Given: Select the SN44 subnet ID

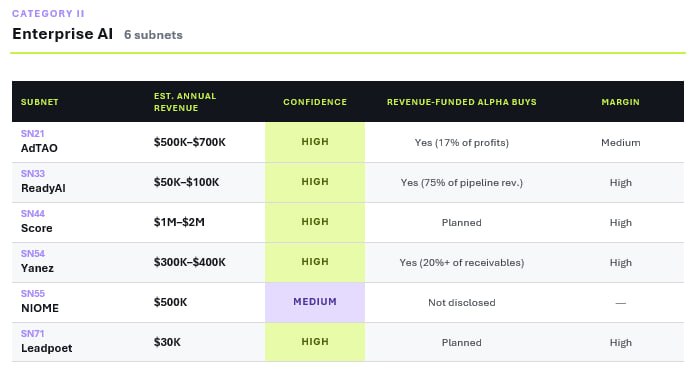Looking at the screenshot, I should 33,214.
